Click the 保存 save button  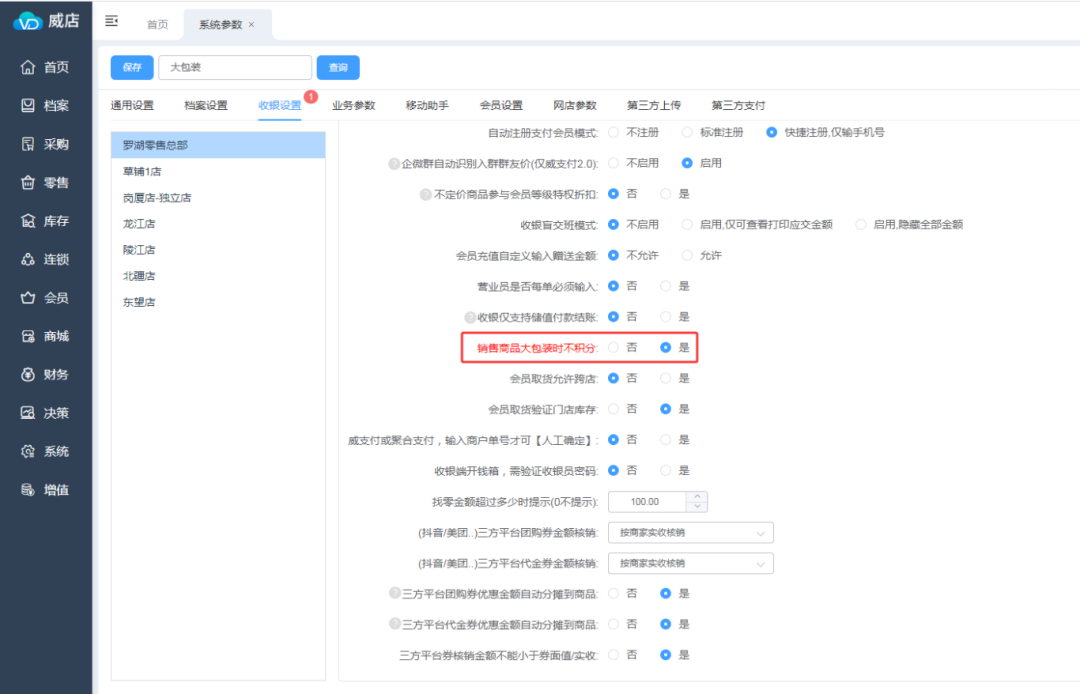click(x=132, y=67)
